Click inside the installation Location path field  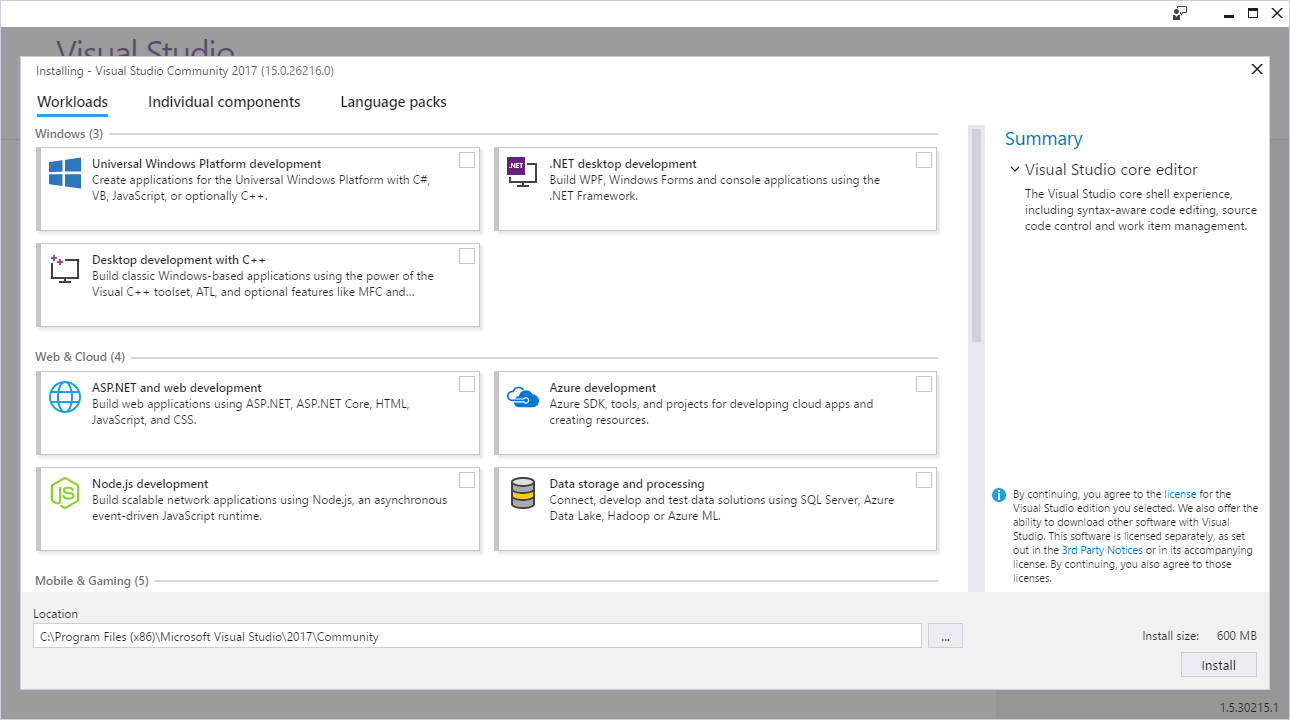pyautogui.click(x=480, y=635)
